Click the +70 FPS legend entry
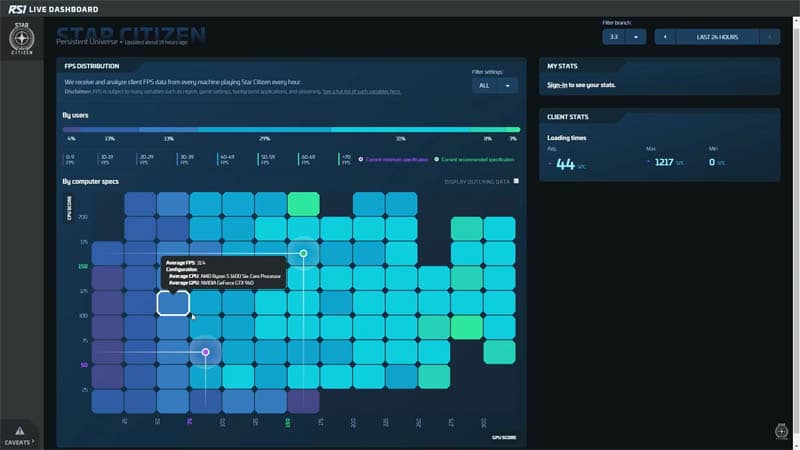This screenshot has width=800, height=450. click(x=344, y=159)
